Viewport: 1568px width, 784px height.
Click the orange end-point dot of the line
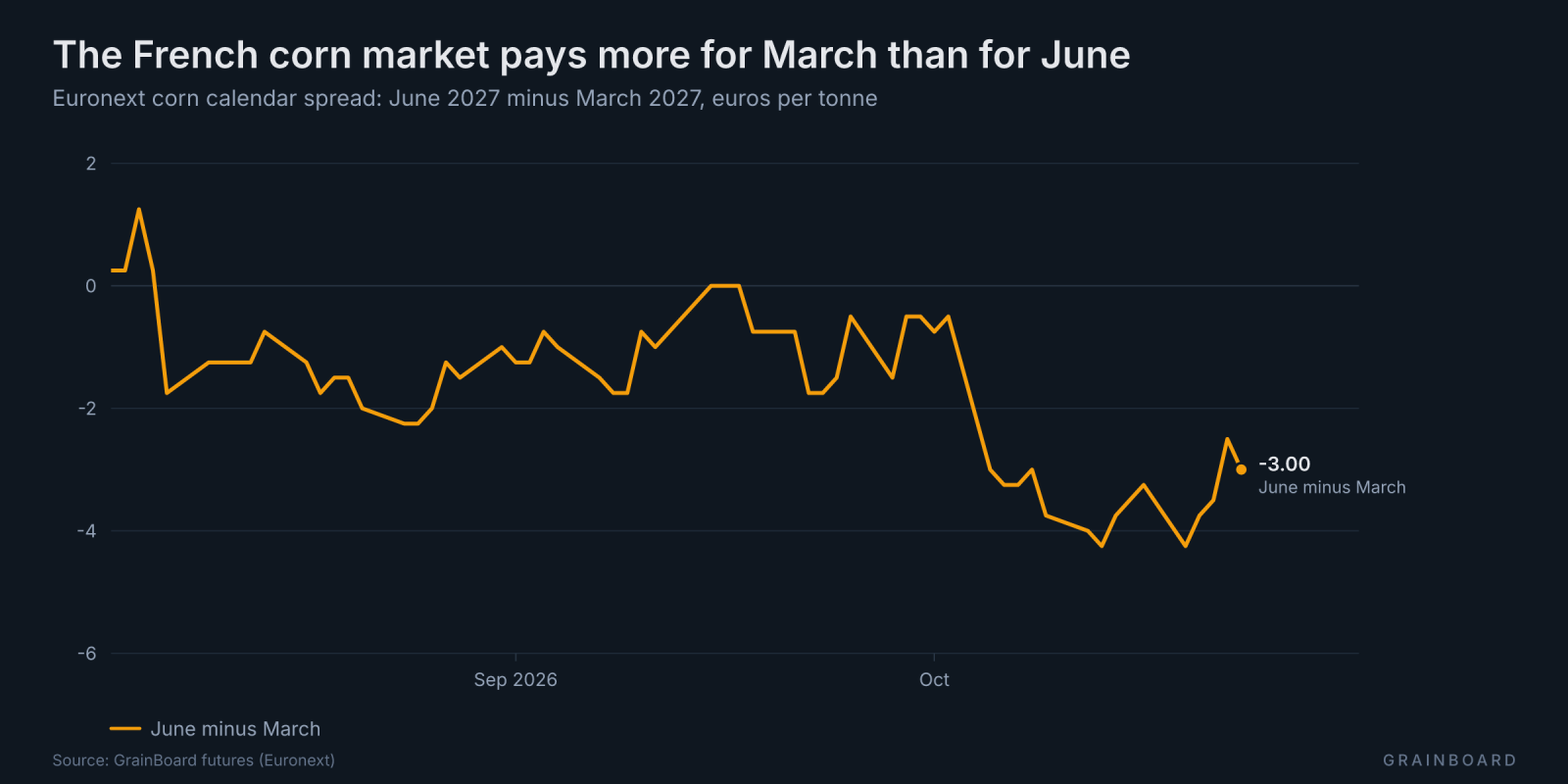1241,469
